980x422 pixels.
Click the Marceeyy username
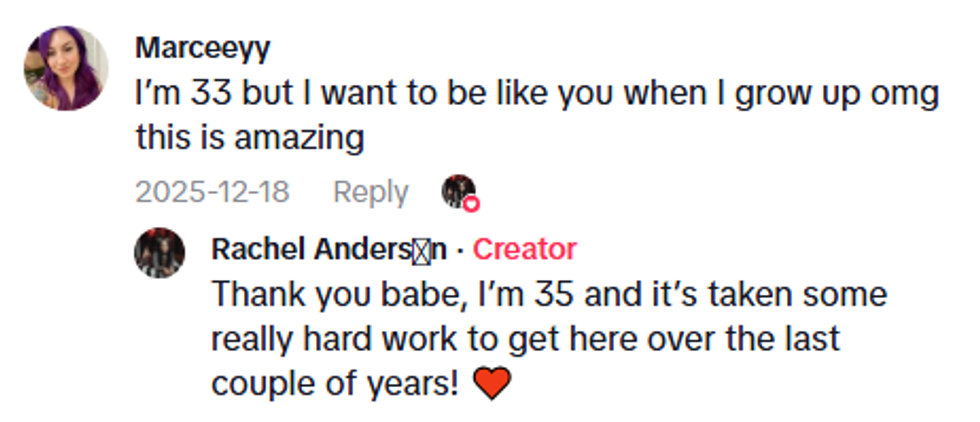(203, 47)
